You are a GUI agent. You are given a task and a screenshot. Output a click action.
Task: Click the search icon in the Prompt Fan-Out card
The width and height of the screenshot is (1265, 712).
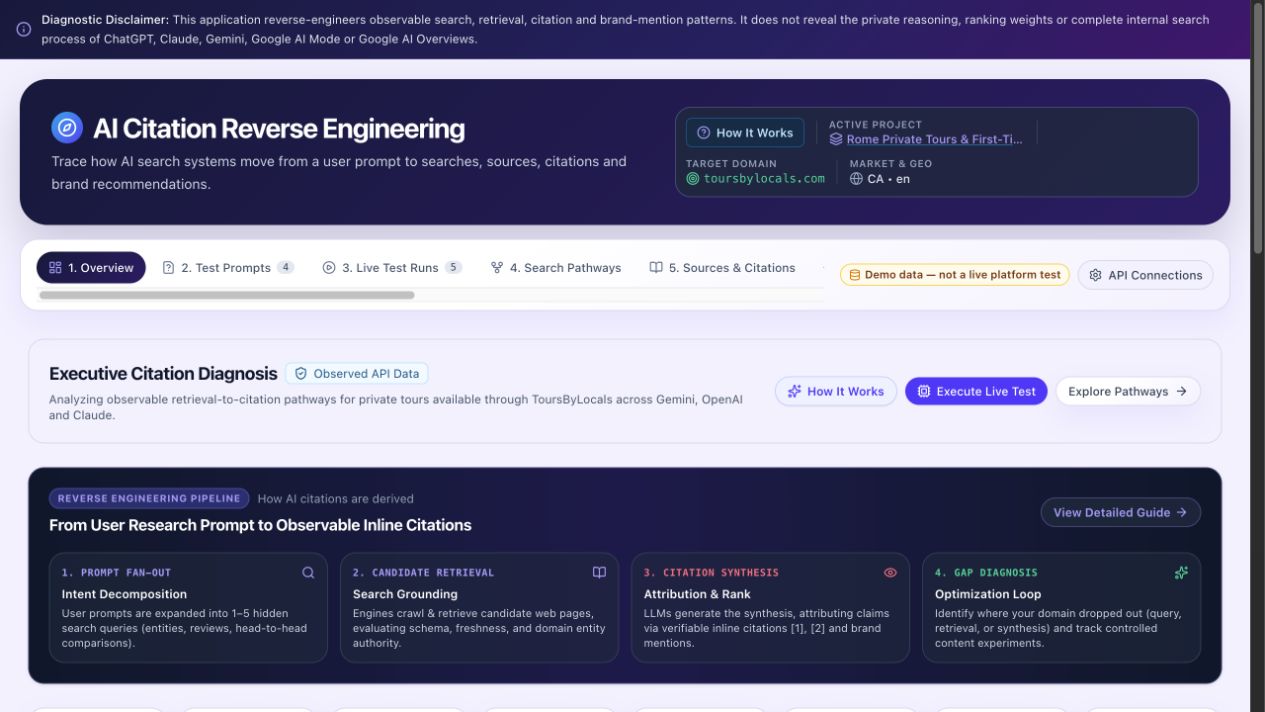tap(308, 573)
